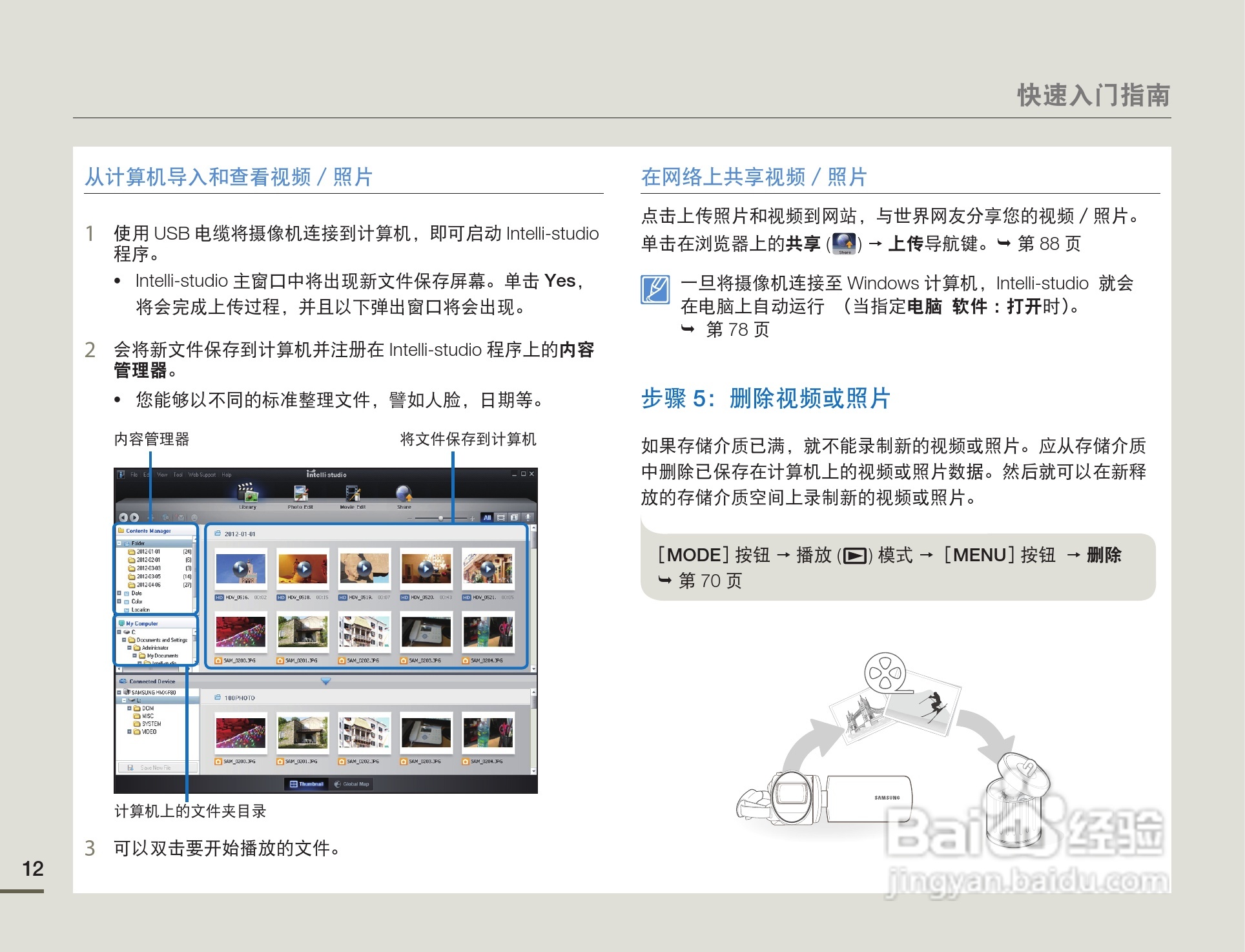Open the Tool menu
Viewport: 1245px width, 952px height.
178,475
